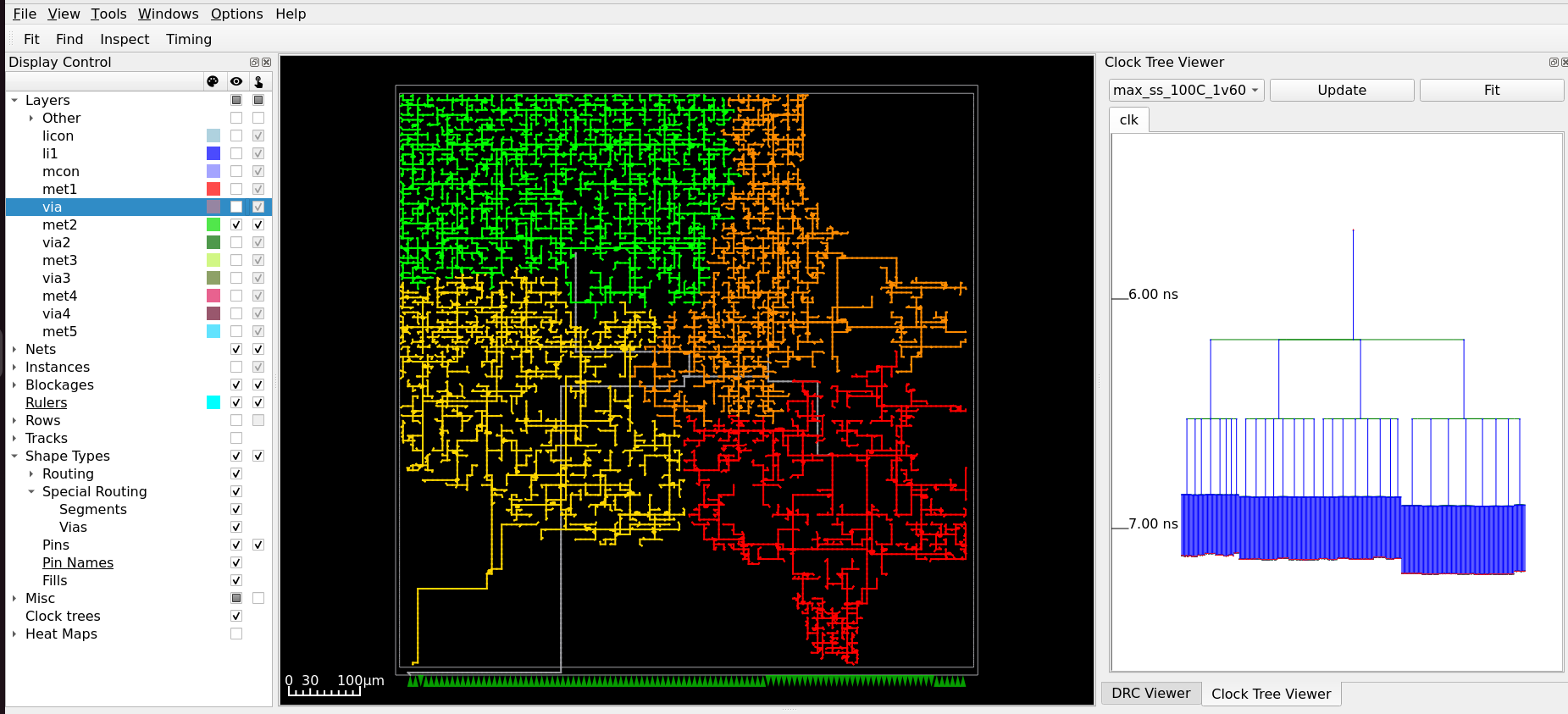Screen dimensions: 1568x714
Task: Toggle Nets visibility checkbox
Action: click(x=236, y=349)
